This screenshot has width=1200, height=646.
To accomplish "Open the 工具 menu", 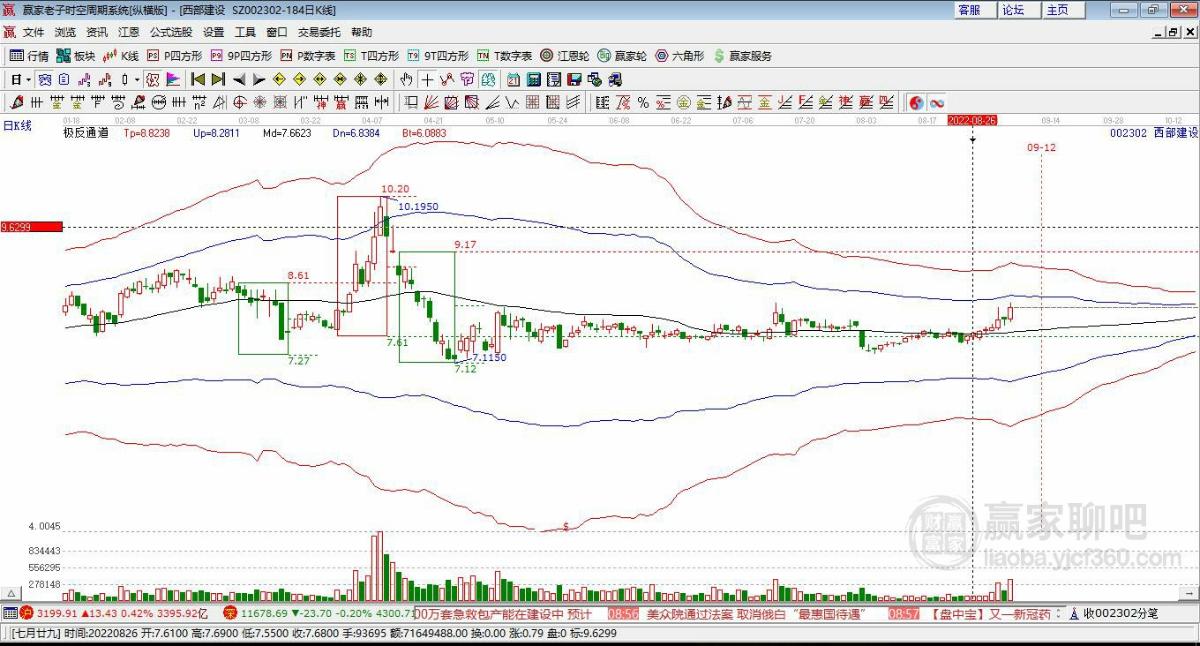I will tap(245, 32).
